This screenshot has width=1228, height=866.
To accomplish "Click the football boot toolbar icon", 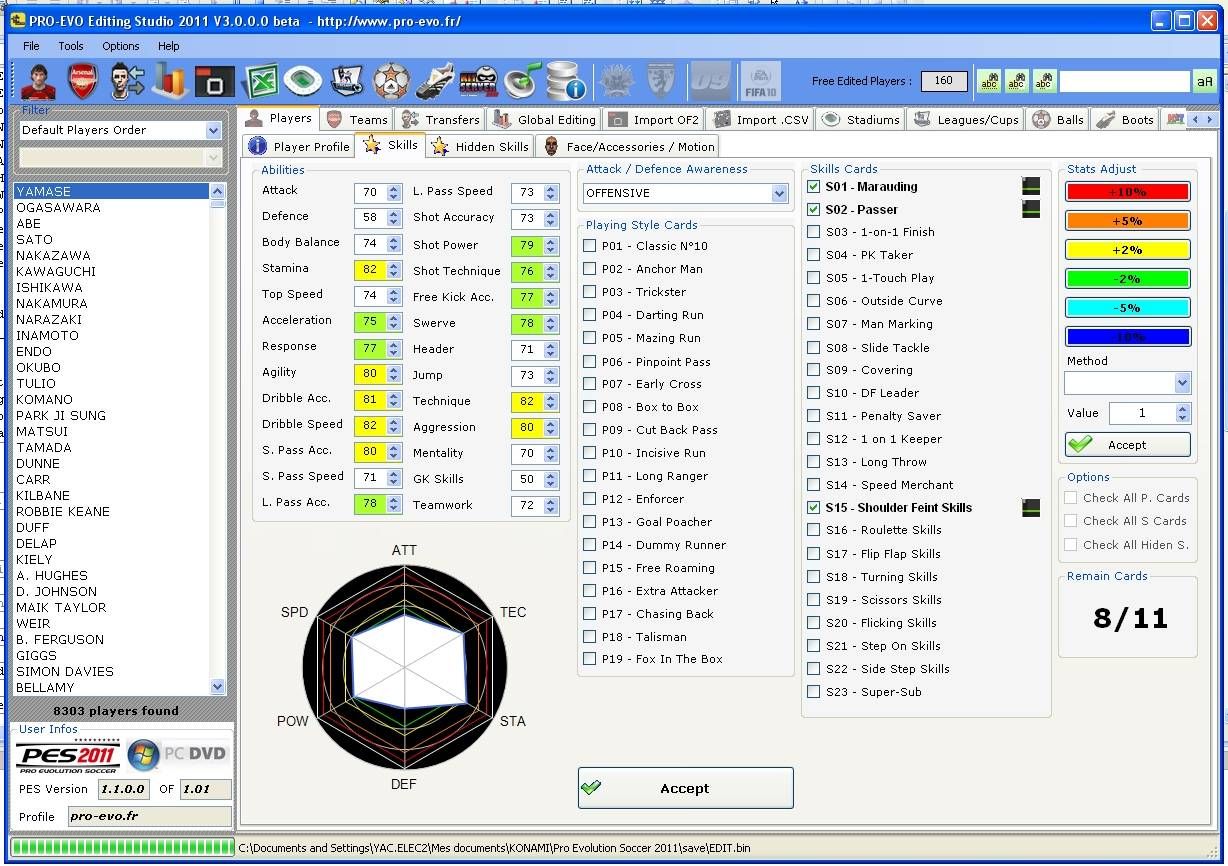I will click(435, 81).
